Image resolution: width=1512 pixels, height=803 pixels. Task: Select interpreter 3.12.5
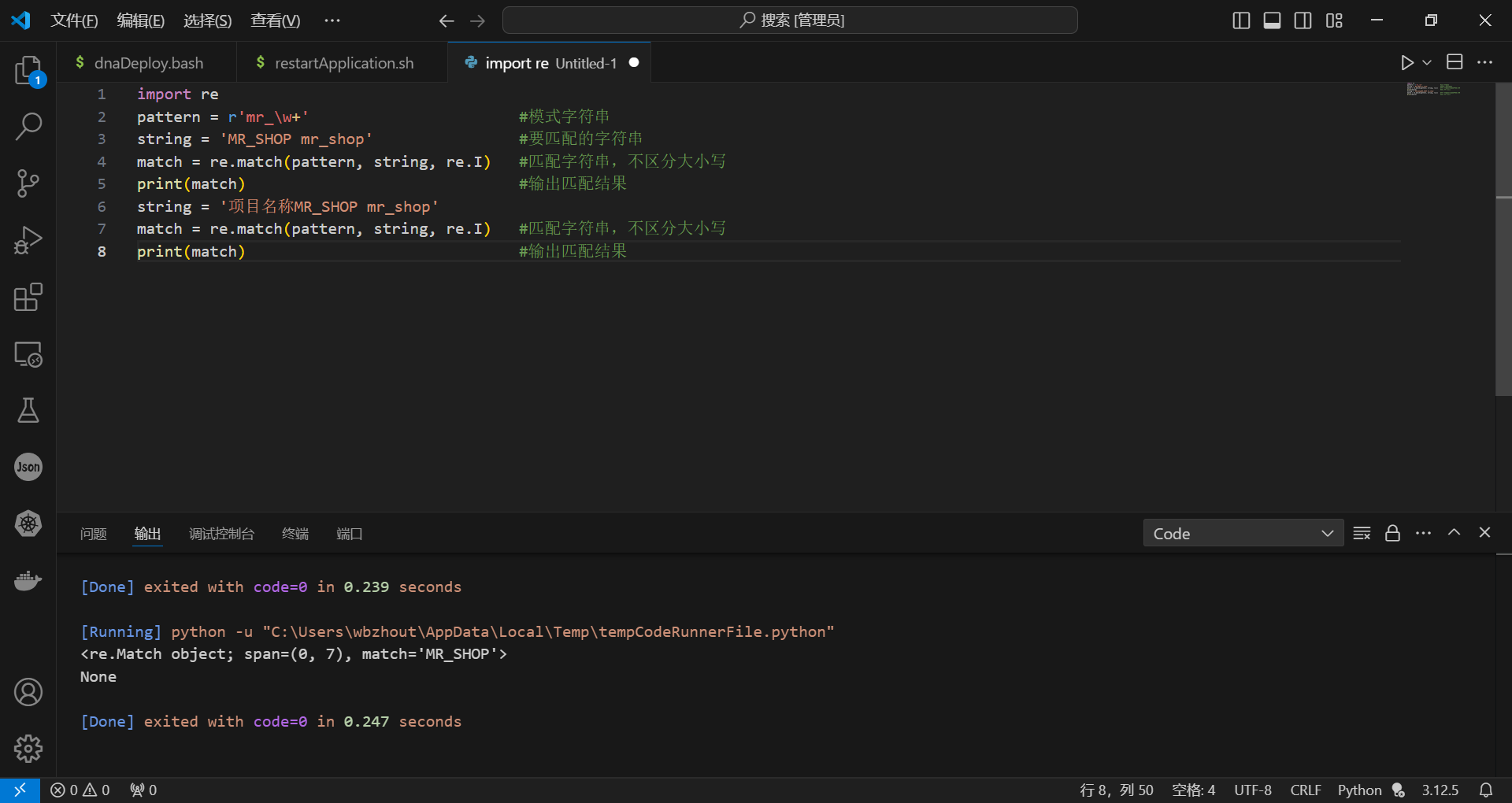coord(1440,790)
